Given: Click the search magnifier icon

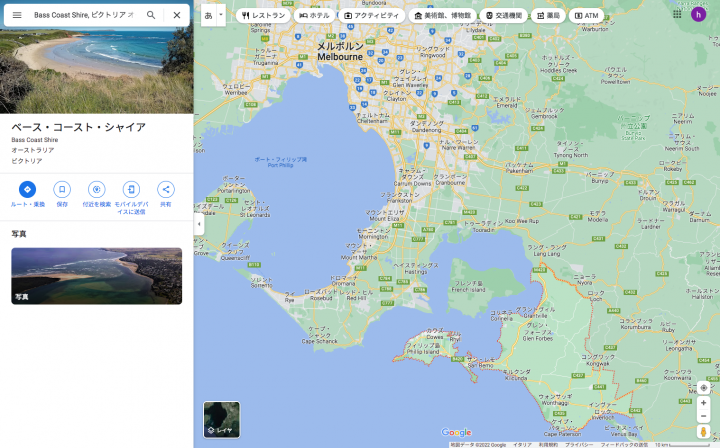Looking at the screenshot, I should pos(151,15).
